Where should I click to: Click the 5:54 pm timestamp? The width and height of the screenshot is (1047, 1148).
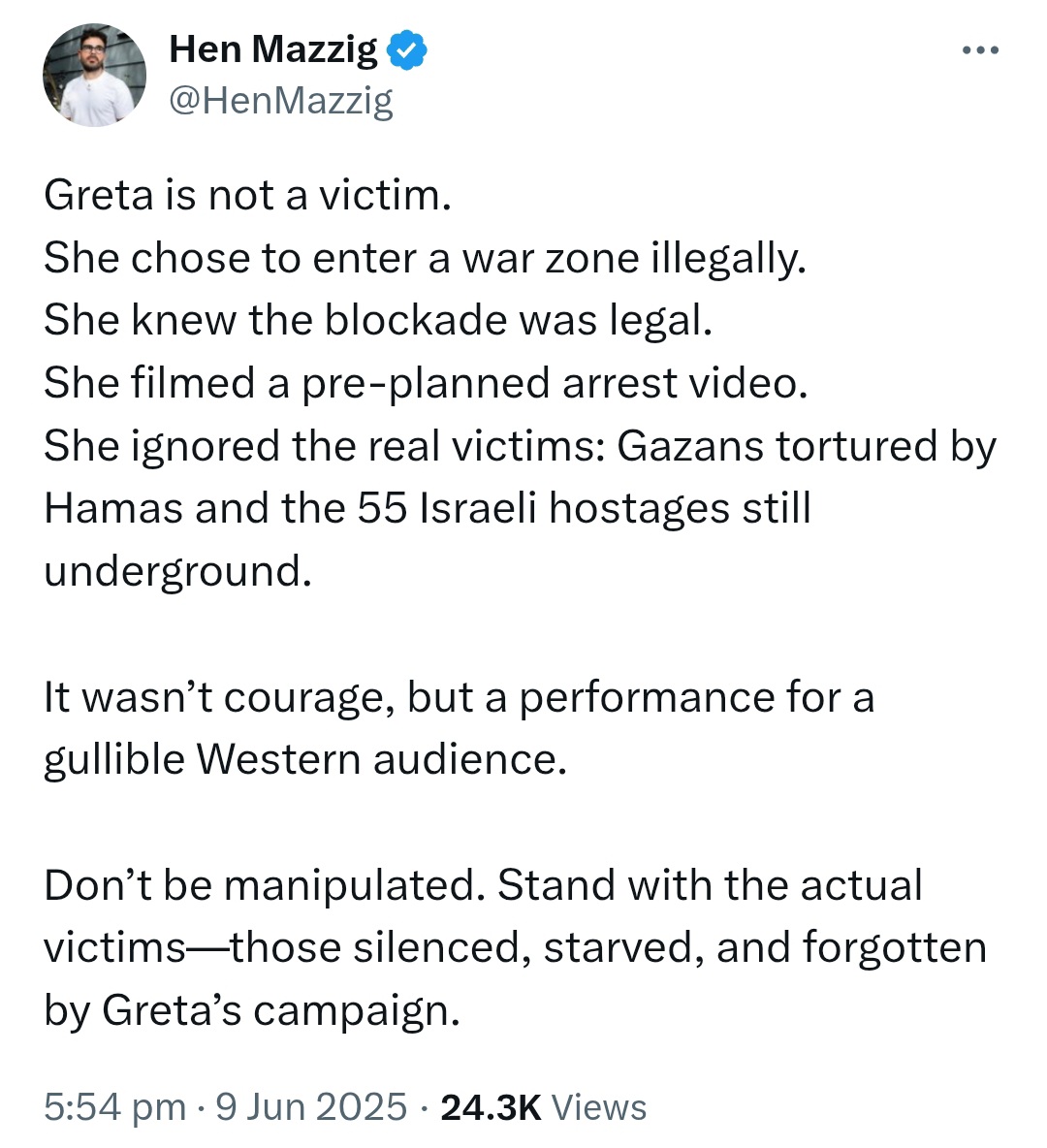coord(115,1105)
